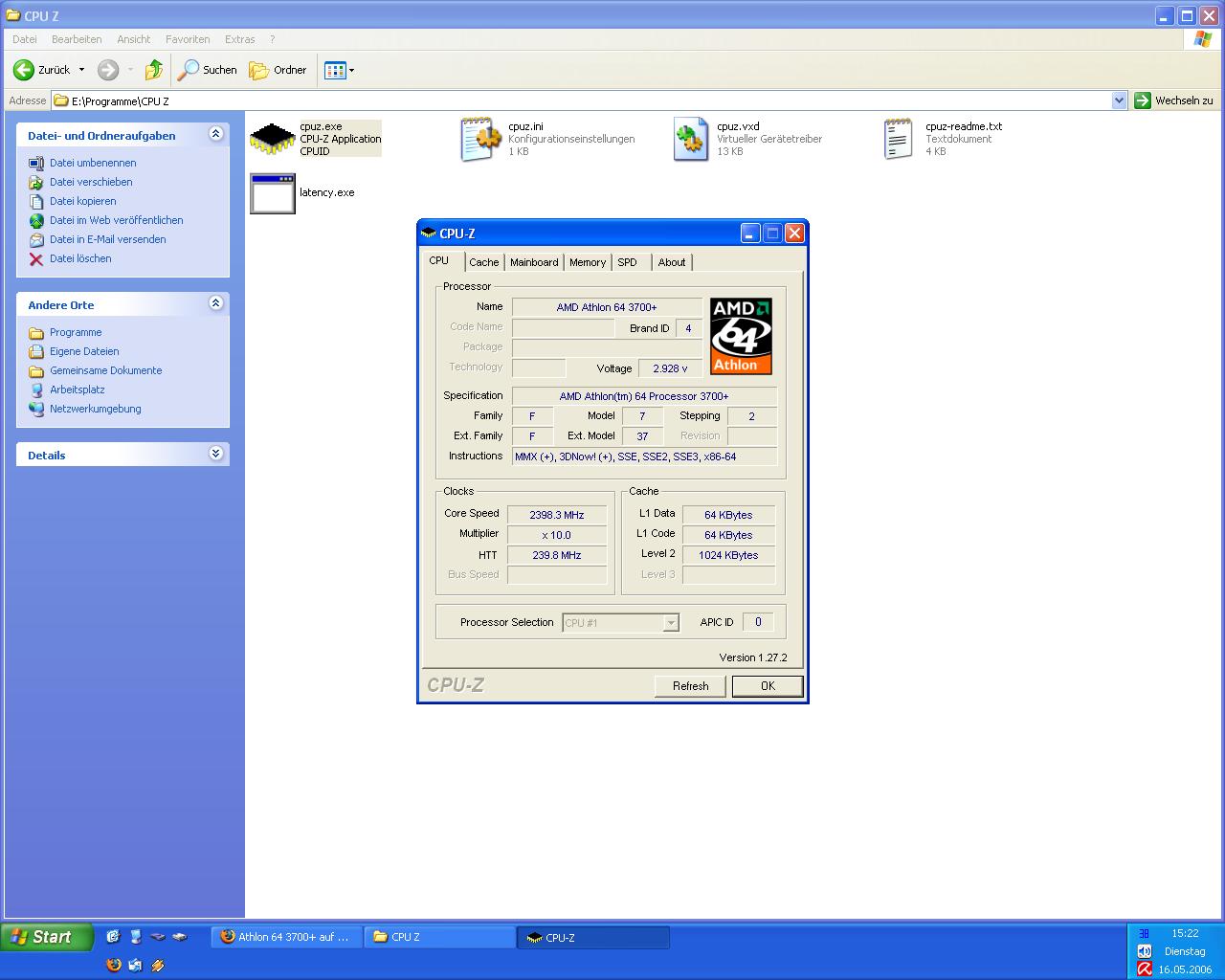Select the cpuz.exe application icon

pos(273,140)
